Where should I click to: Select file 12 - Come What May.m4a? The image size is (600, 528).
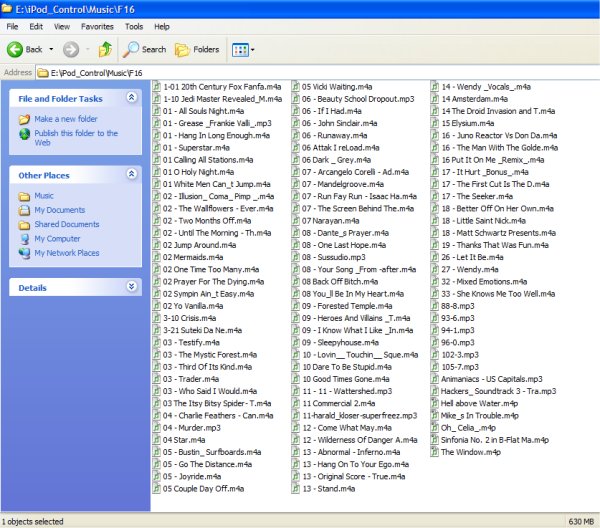[x=347, y=427]
